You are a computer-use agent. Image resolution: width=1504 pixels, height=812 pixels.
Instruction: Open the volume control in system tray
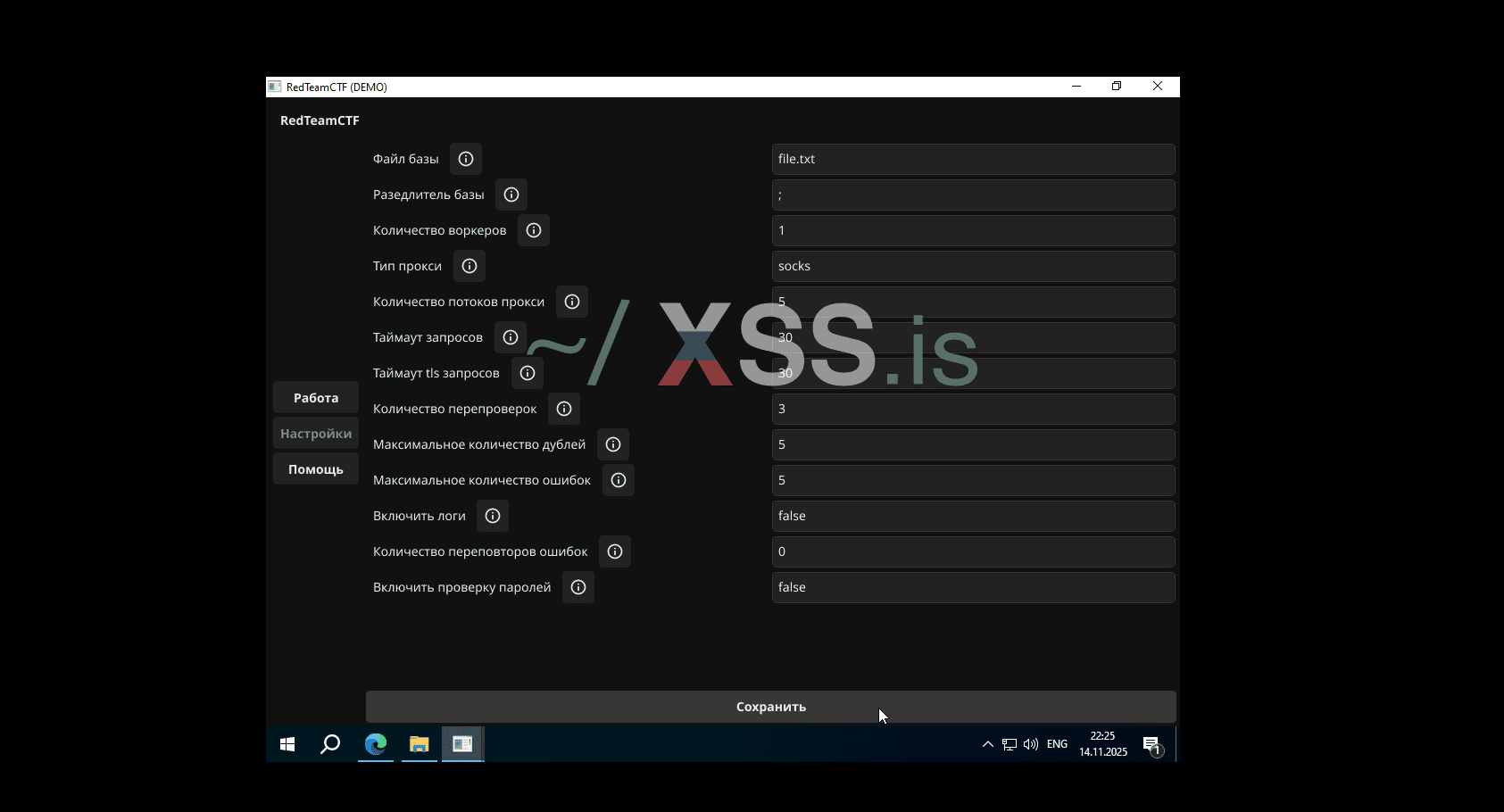1031,744
